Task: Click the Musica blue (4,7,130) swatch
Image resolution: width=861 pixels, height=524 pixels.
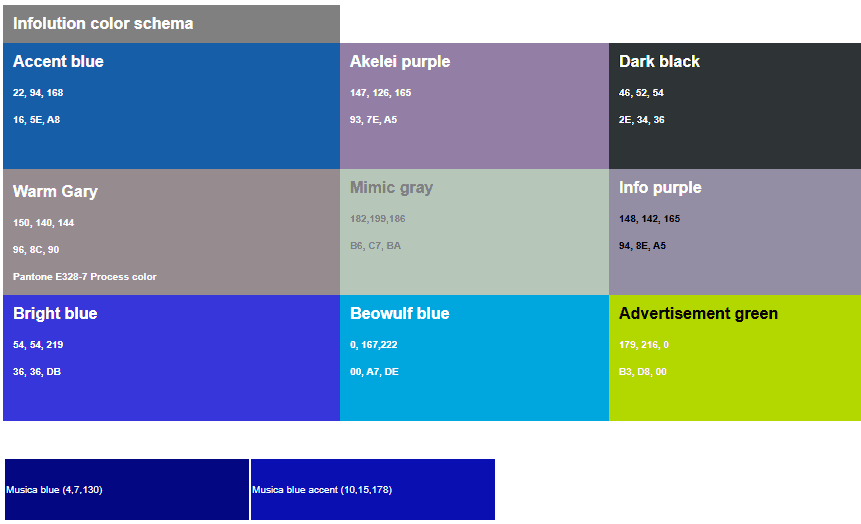Action: click(127, 489)
